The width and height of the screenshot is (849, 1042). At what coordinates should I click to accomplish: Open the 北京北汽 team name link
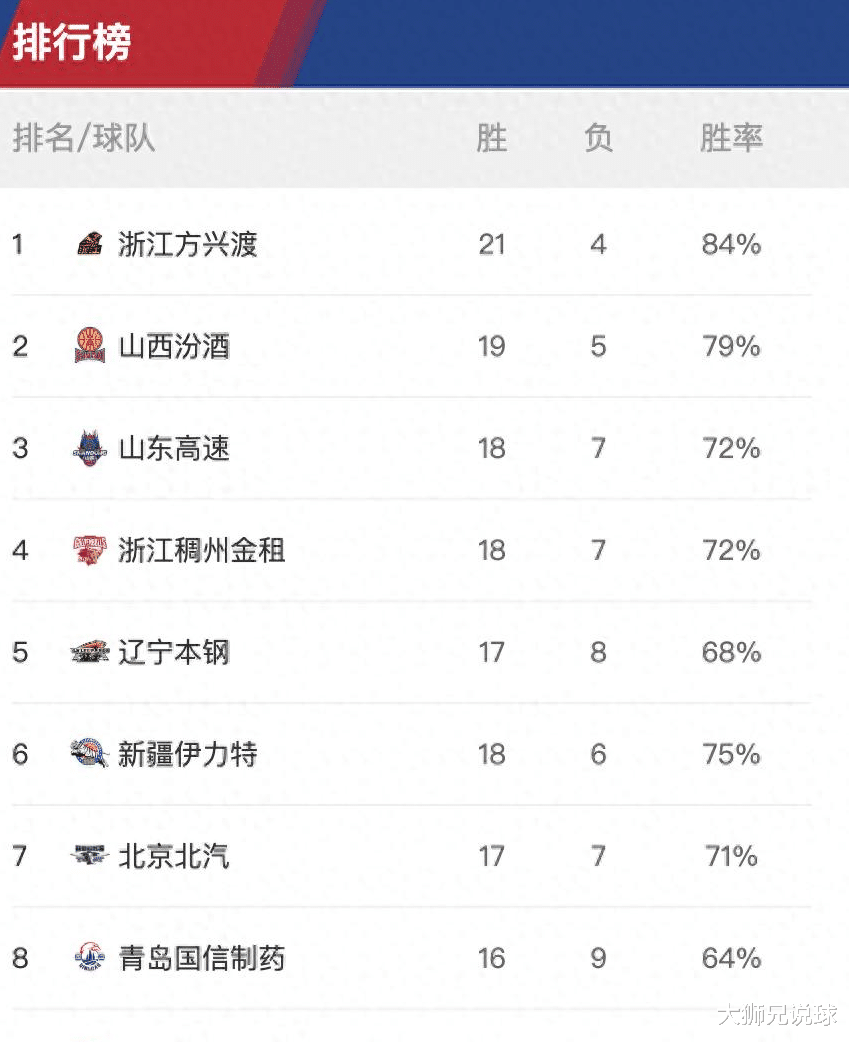point(174,856)
